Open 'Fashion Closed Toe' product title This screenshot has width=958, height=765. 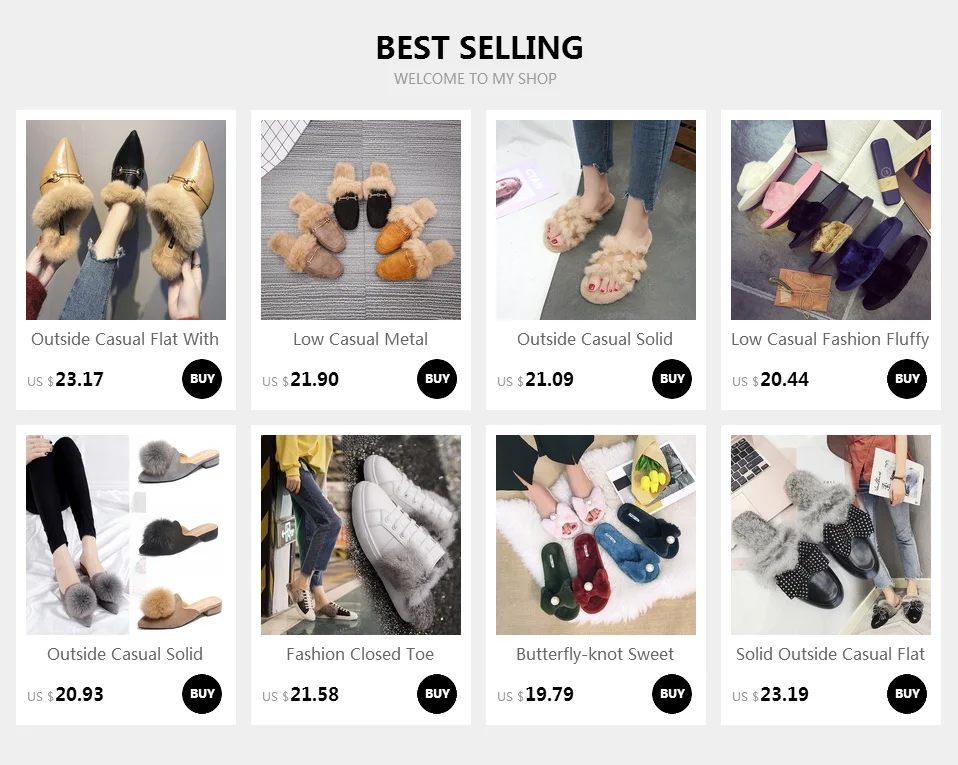click(360, 654)
